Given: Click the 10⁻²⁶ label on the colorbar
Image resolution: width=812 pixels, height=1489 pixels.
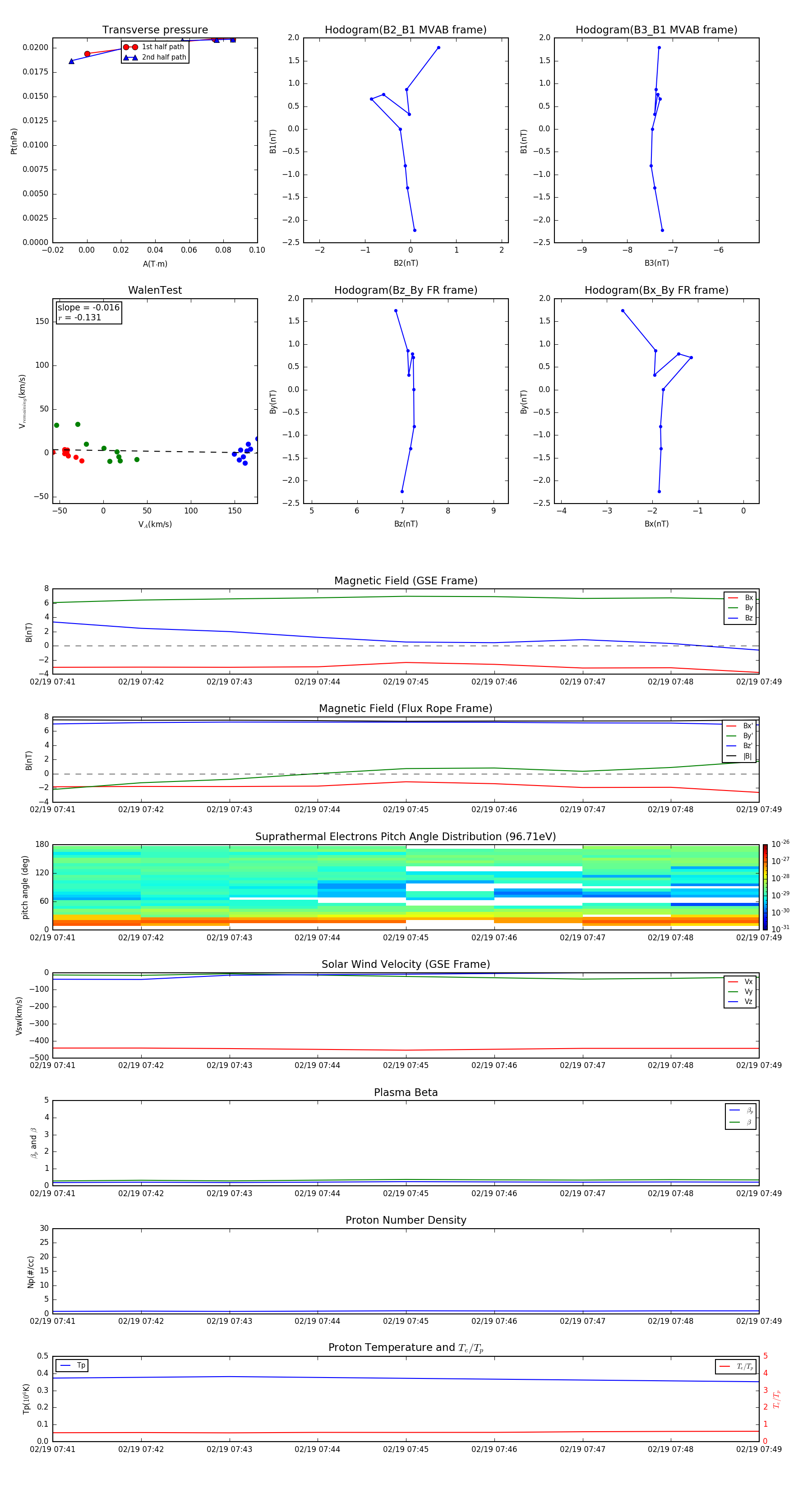Looking at the screenshot, I should pyautogui.click(x=780, y=844).
